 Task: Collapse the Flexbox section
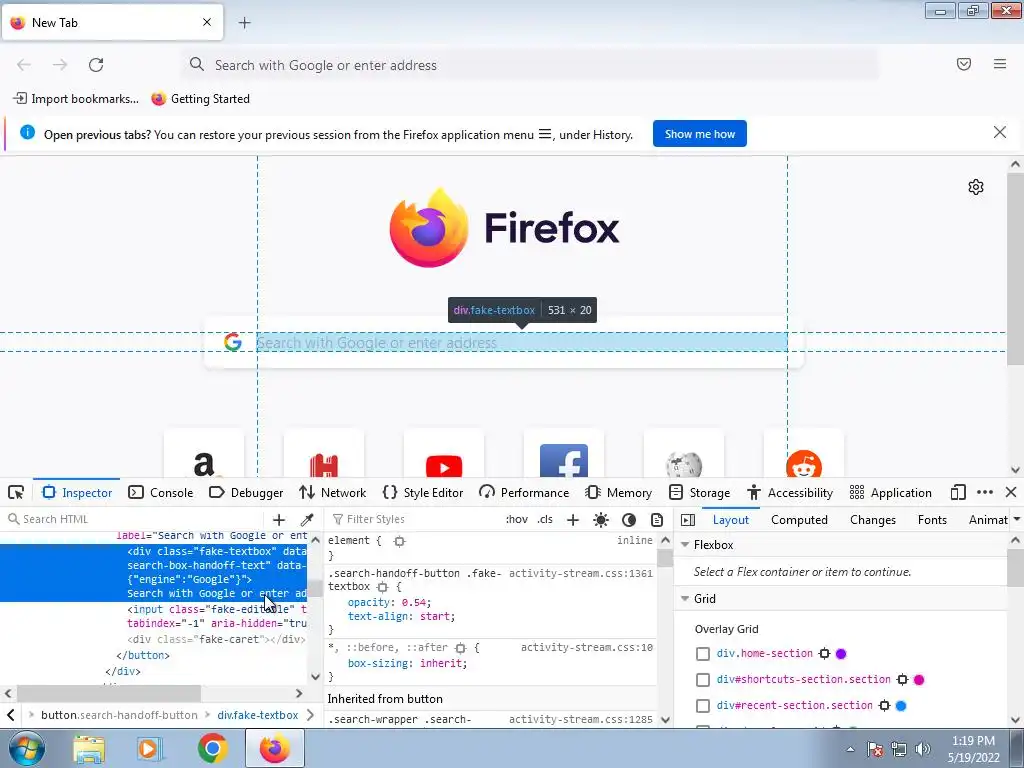685,545
